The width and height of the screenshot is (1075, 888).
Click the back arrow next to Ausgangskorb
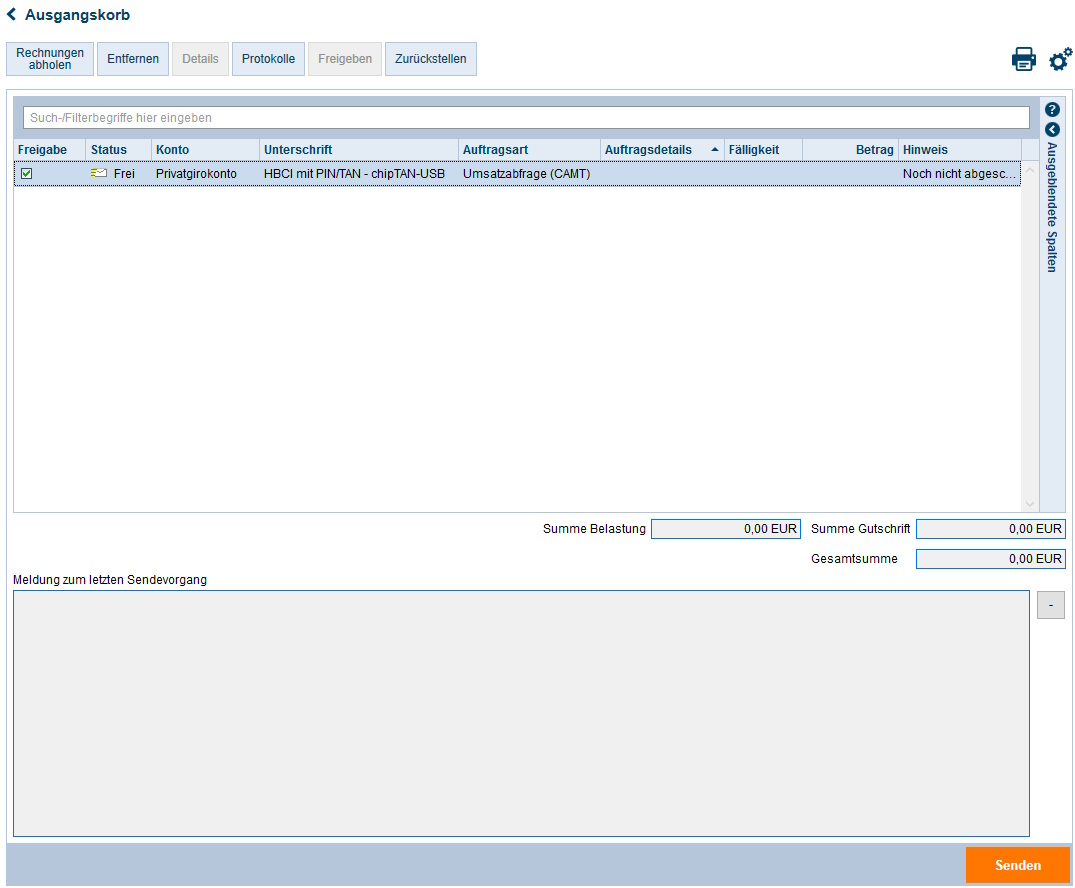12,15
